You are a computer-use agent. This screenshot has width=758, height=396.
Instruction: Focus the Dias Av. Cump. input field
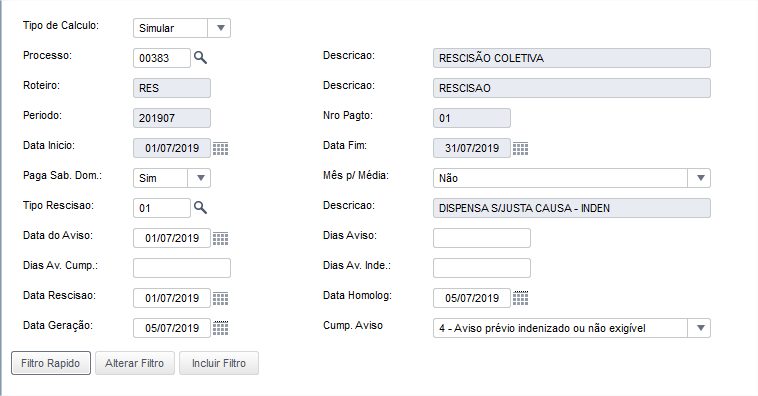click(182, 268)
